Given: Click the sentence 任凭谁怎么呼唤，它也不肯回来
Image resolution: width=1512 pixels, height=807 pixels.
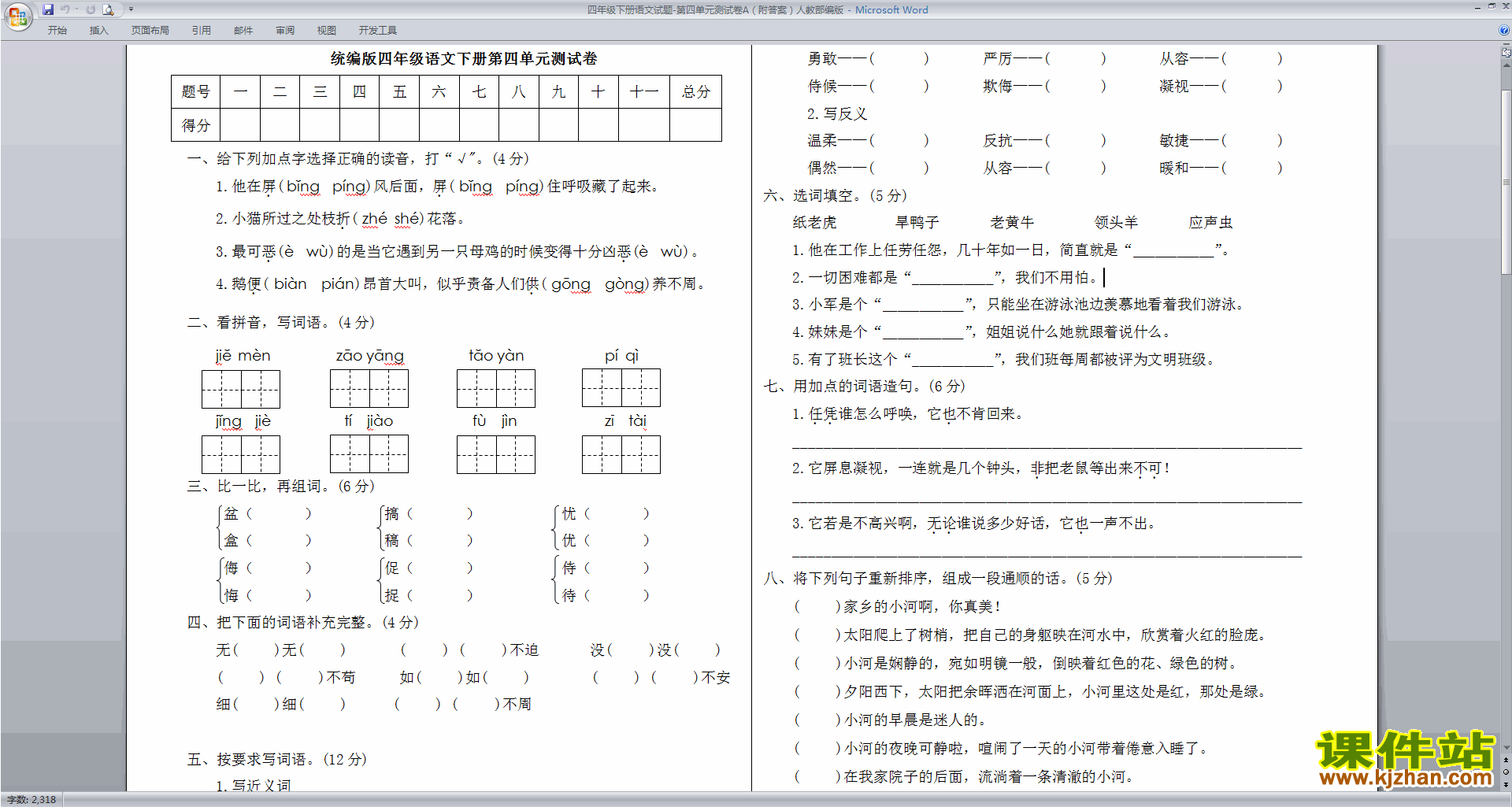Looking at the screenshot, I should tap(907, 414).
